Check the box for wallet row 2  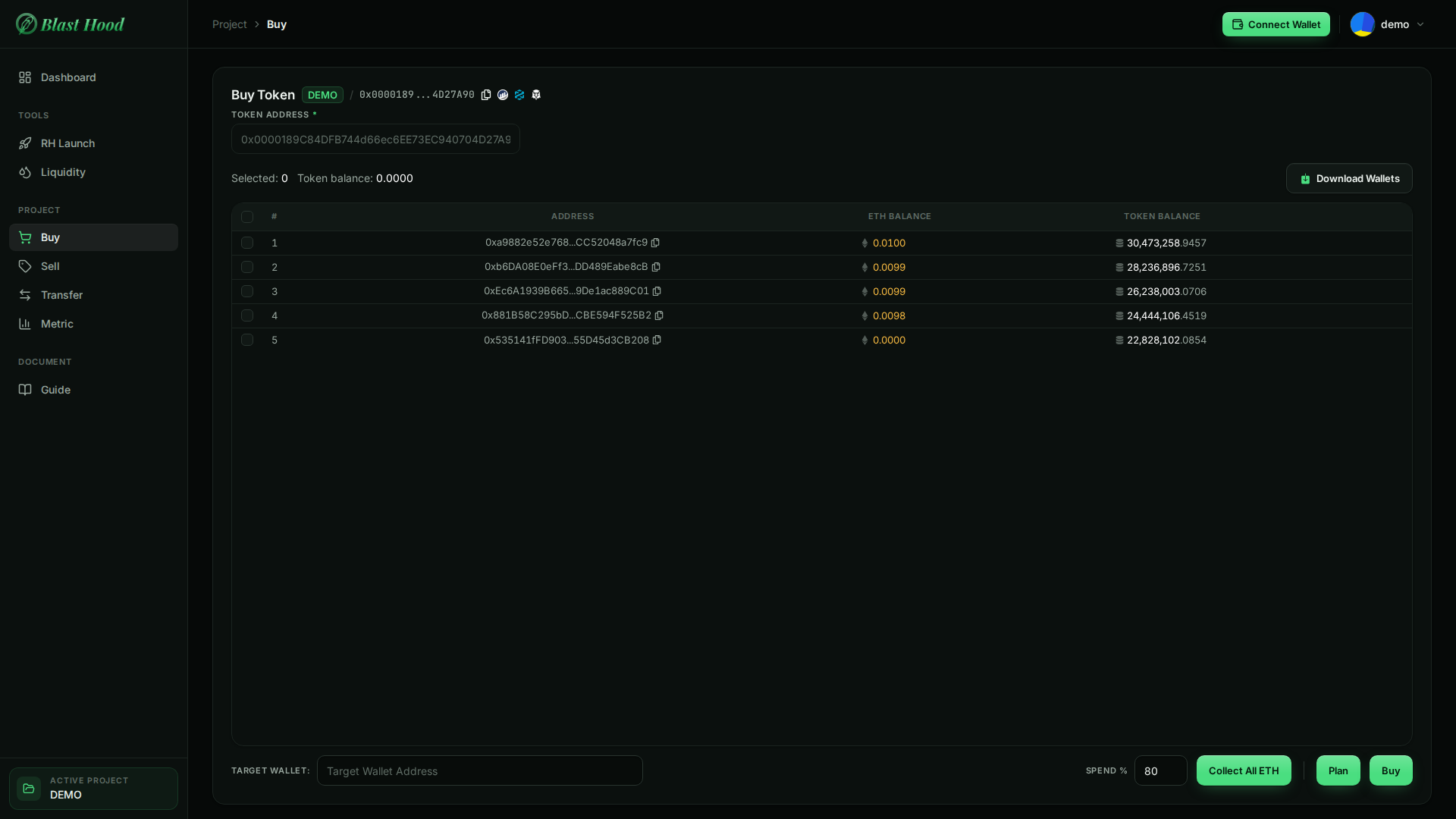point(247,267)
